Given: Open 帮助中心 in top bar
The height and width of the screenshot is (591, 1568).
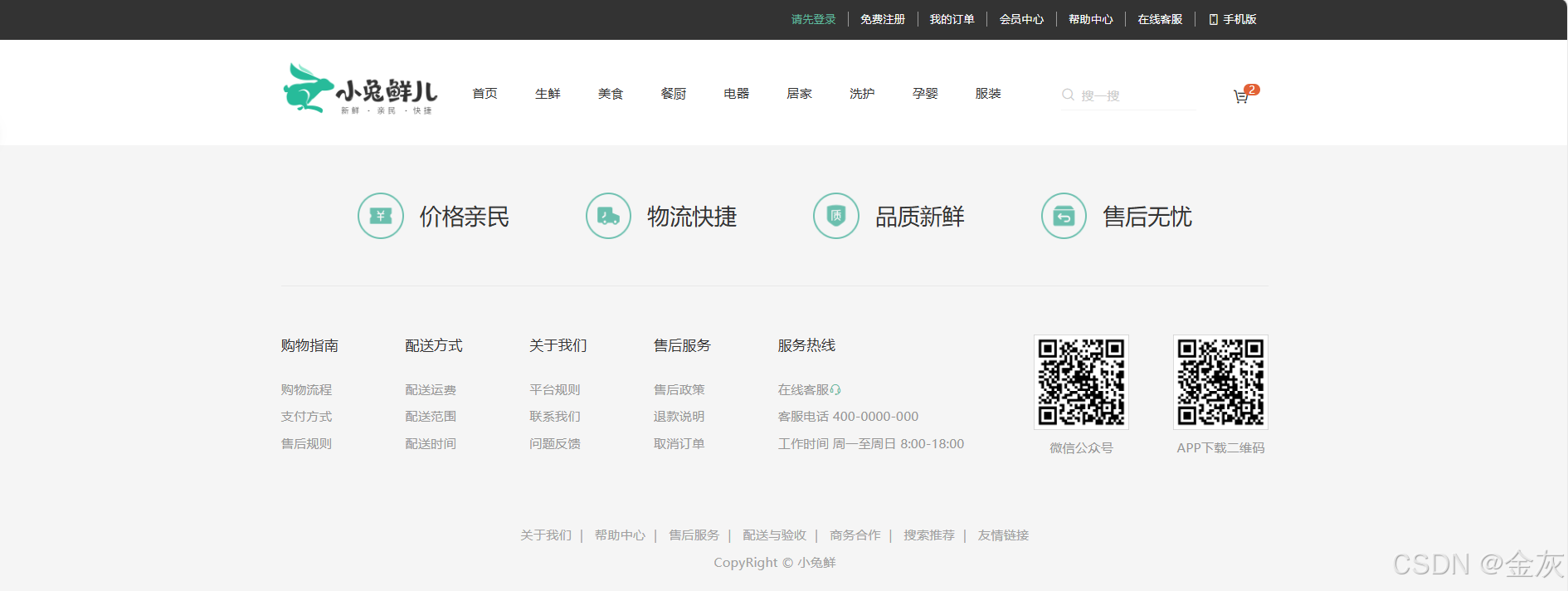Looking at the screenshot, I should tap(1091, 19).
